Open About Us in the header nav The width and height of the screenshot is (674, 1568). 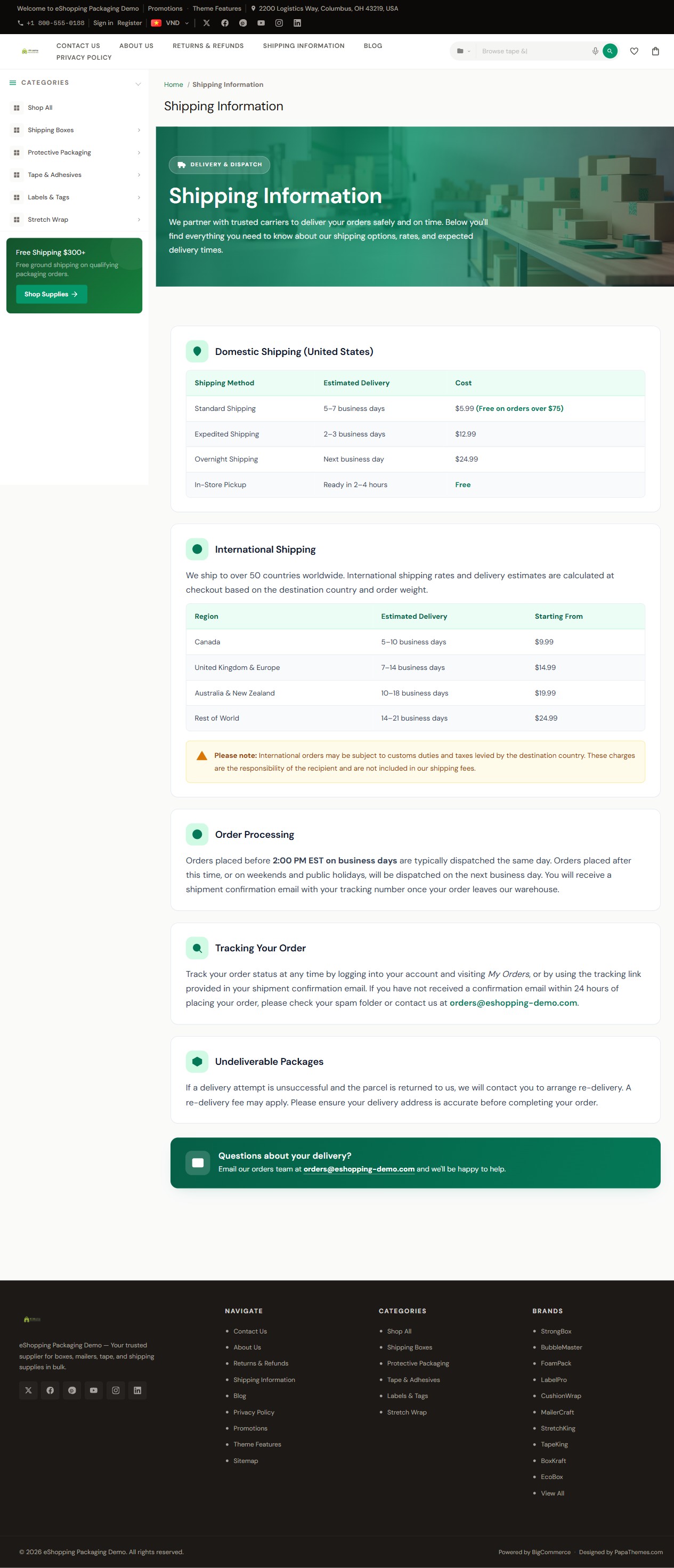pos(136,46)
